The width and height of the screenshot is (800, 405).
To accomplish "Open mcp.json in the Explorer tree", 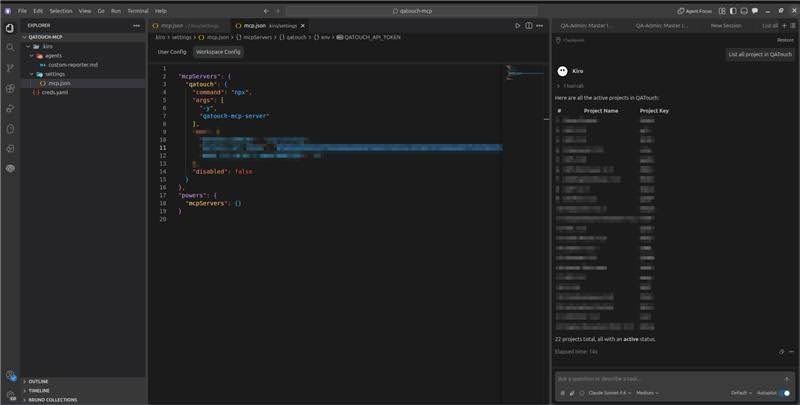I will pyautogui.click(x=59, y=83).
